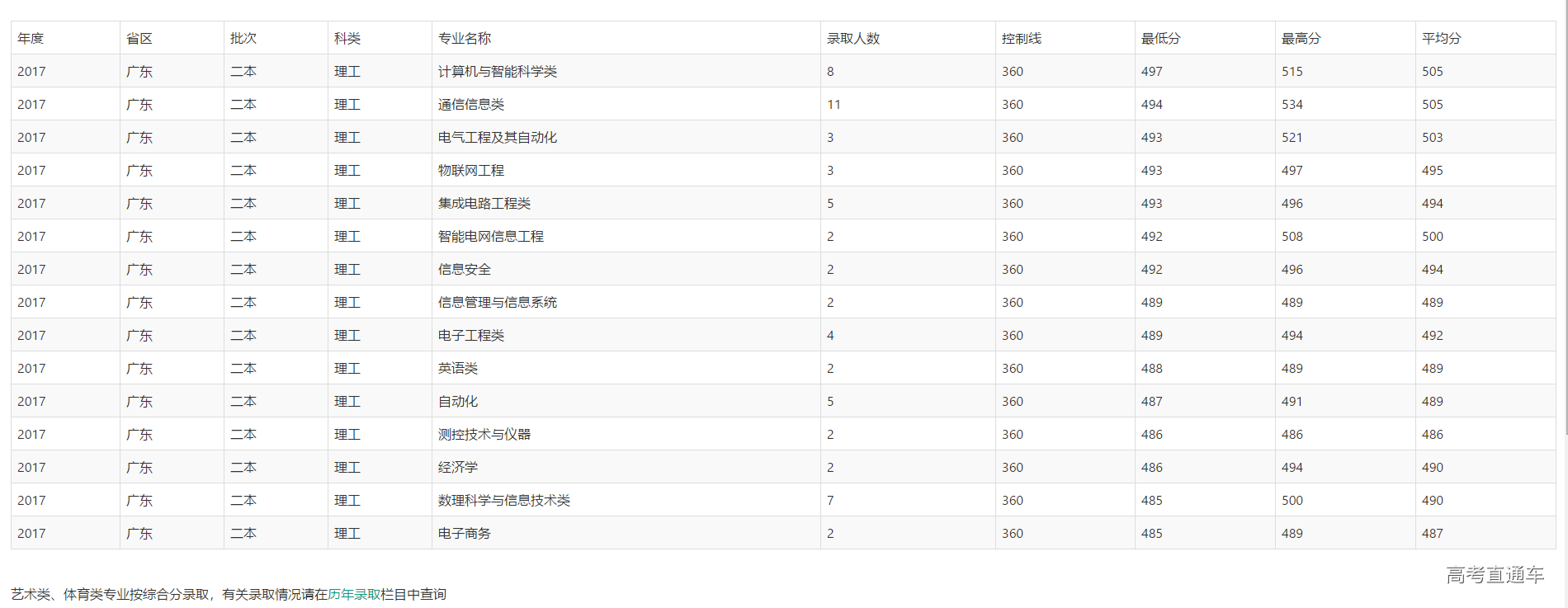Click the 最高分 column header
The width and height of the screenshot is (1568, 608).
pyautogui.click(x=1301, y=39)
